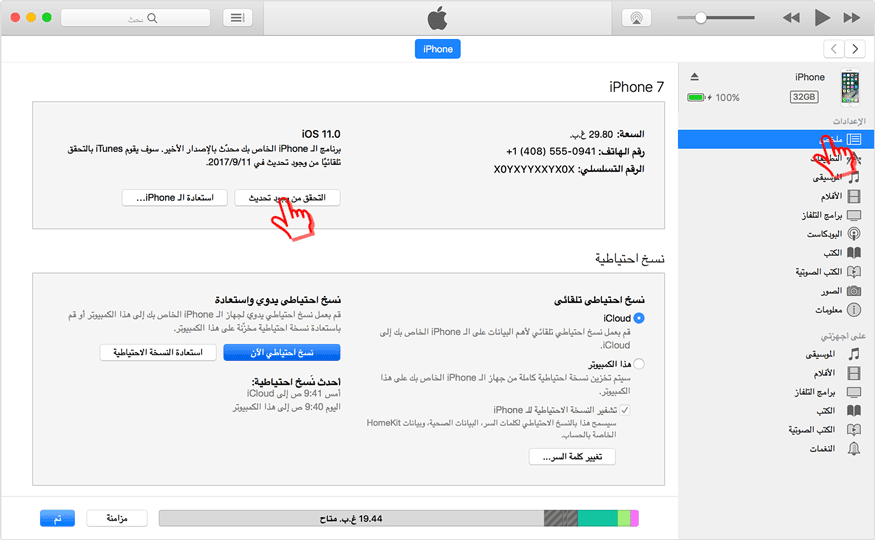Open الكتب (Books) under the الإعدادات section

(x=842, y=253)
